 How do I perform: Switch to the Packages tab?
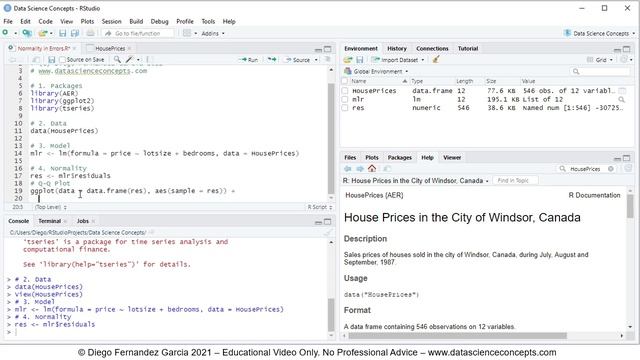[x=400, y=158]
